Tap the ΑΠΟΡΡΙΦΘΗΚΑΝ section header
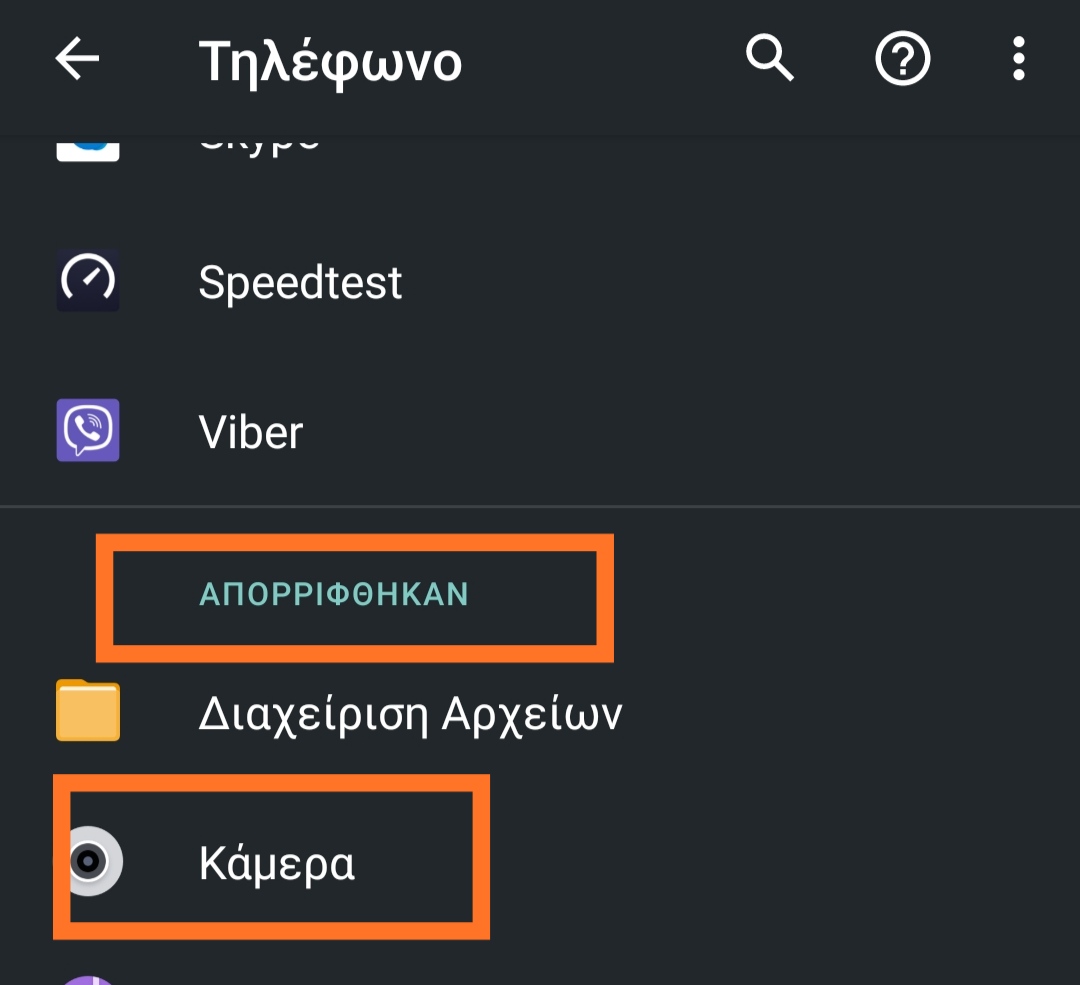Screen dimensions: 1080x985 pyautogui.click(x=334, y=595)
